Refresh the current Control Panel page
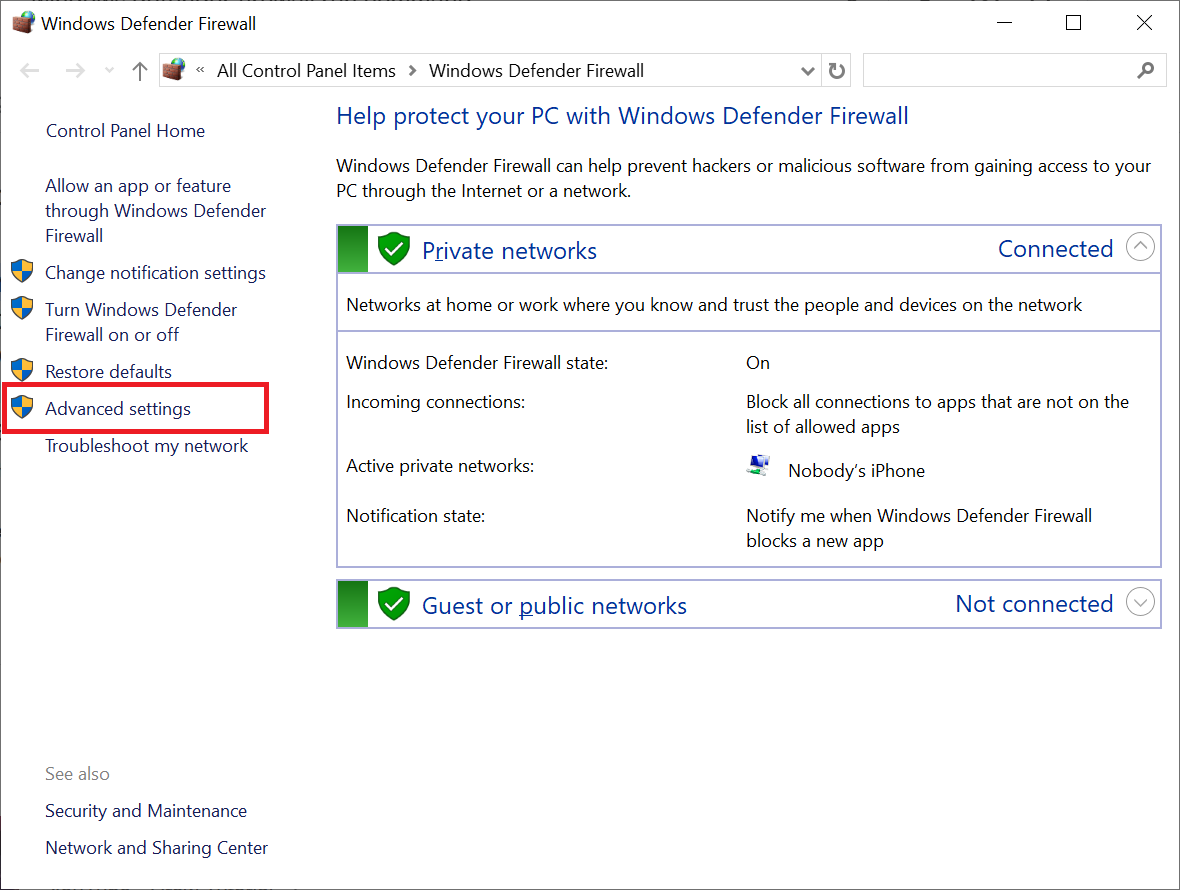Screen dimensions: 1180x890 [x=837, y=70]
